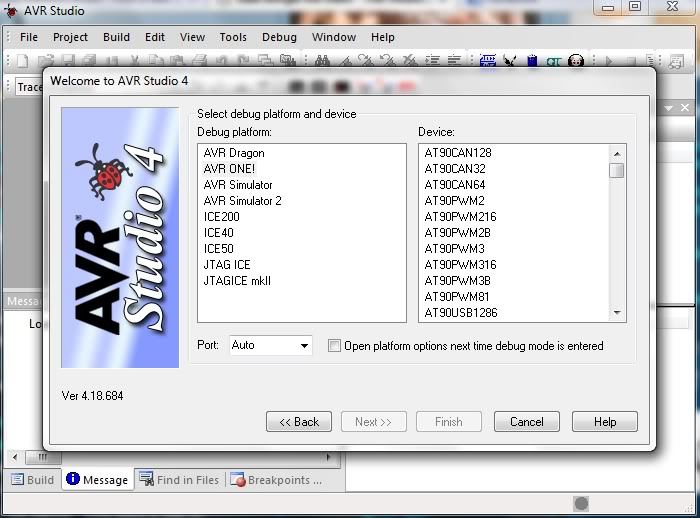Click the binoculars Find icon in toolbar

click(322, 62)
